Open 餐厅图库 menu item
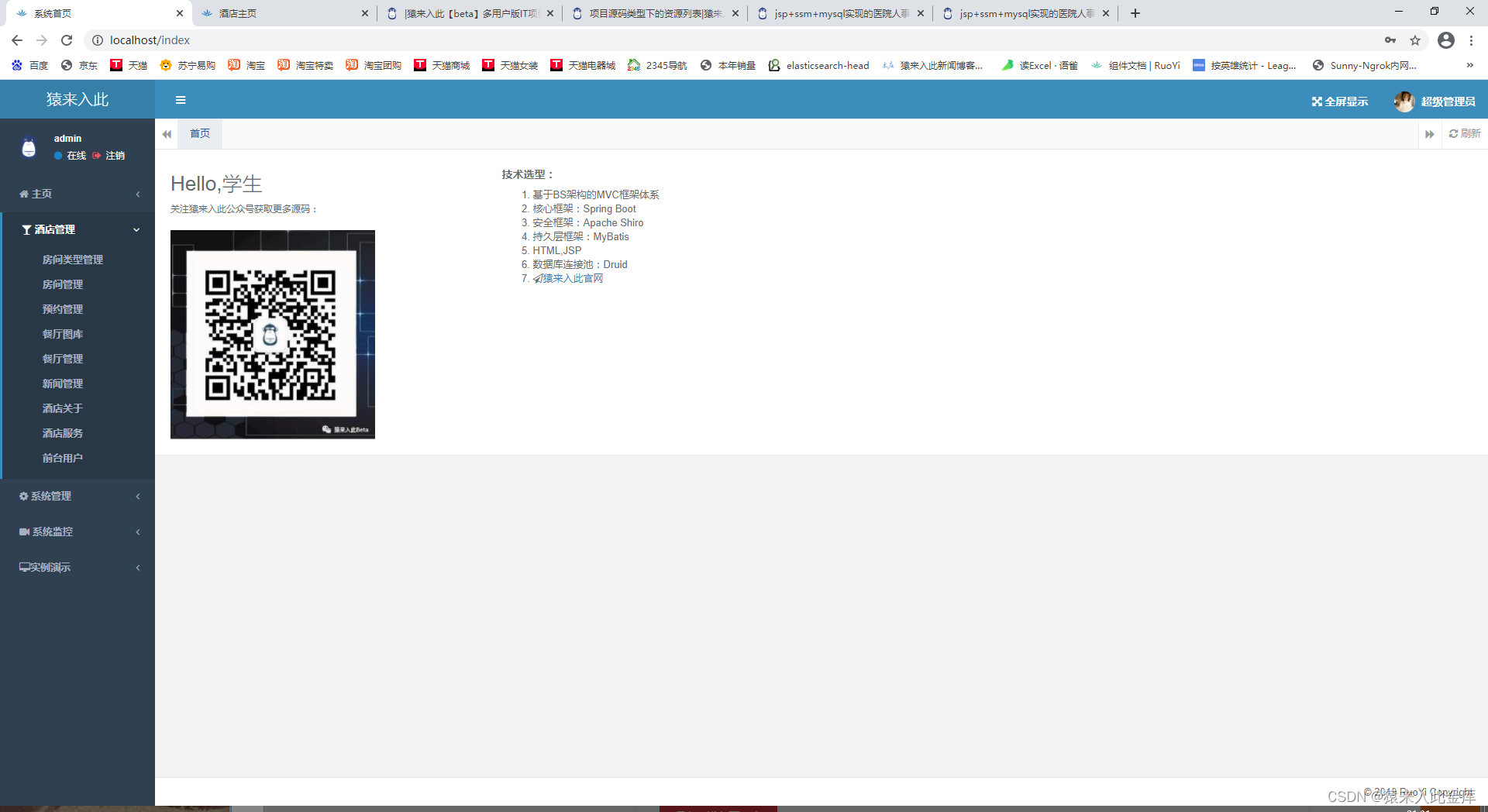This screenshot has height=812, width=1488. (x=63, y=334)
